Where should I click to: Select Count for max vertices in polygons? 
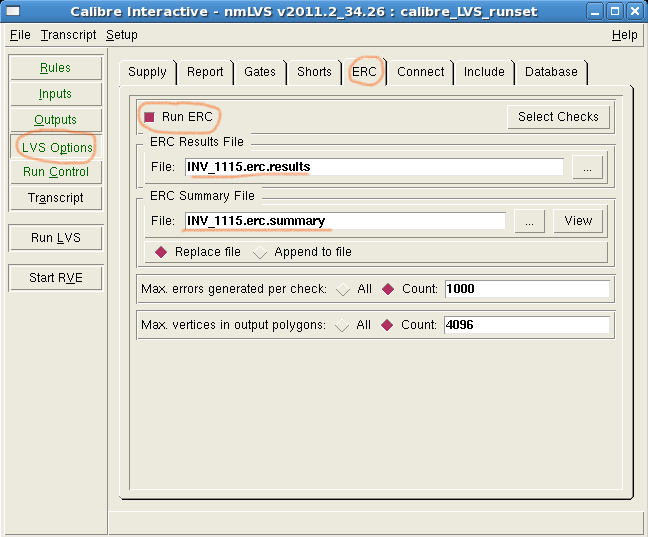(387, 325)
